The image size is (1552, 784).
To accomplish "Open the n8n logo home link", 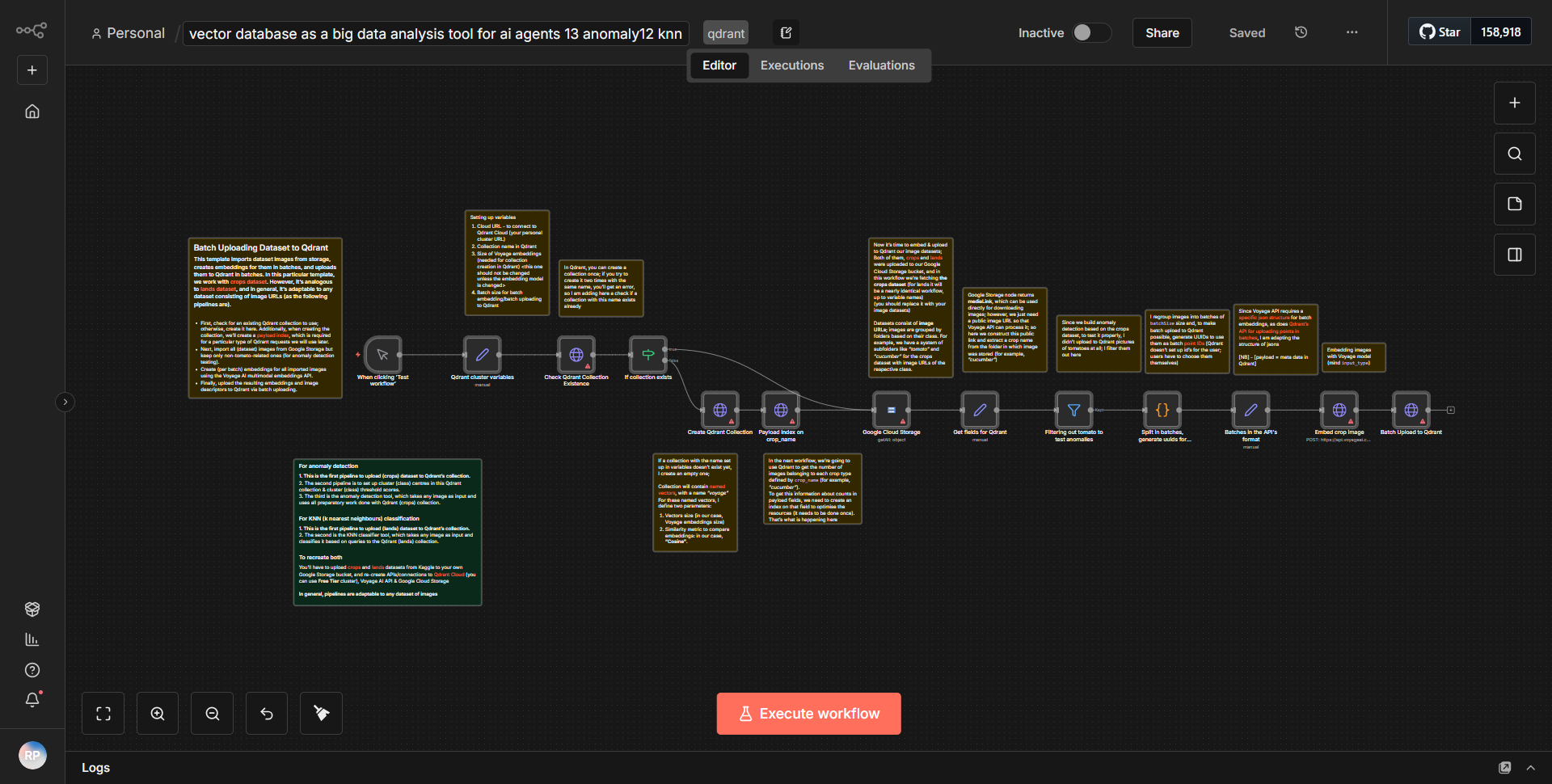I will (32, 31).
